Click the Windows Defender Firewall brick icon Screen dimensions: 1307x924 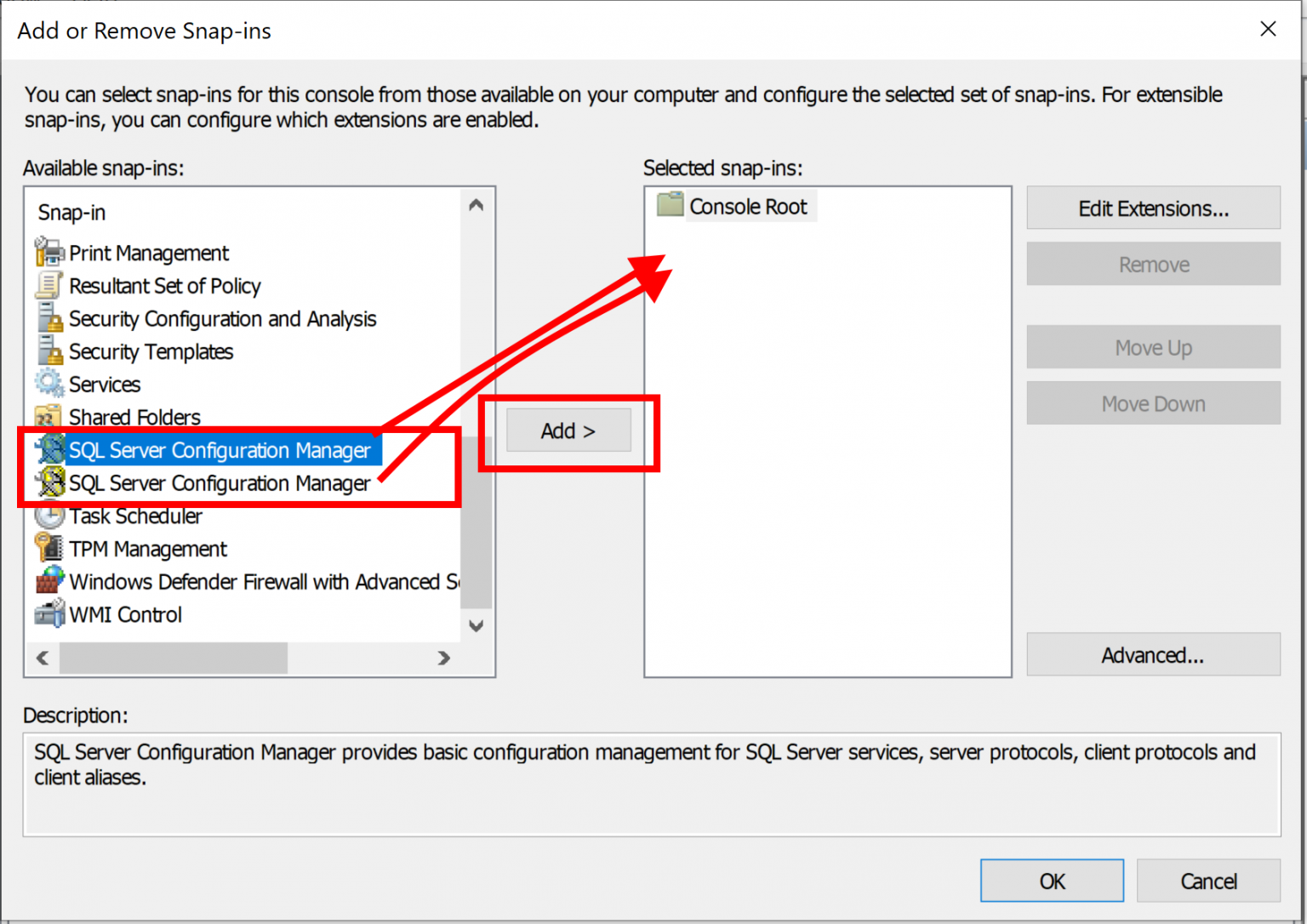point(49,581)
